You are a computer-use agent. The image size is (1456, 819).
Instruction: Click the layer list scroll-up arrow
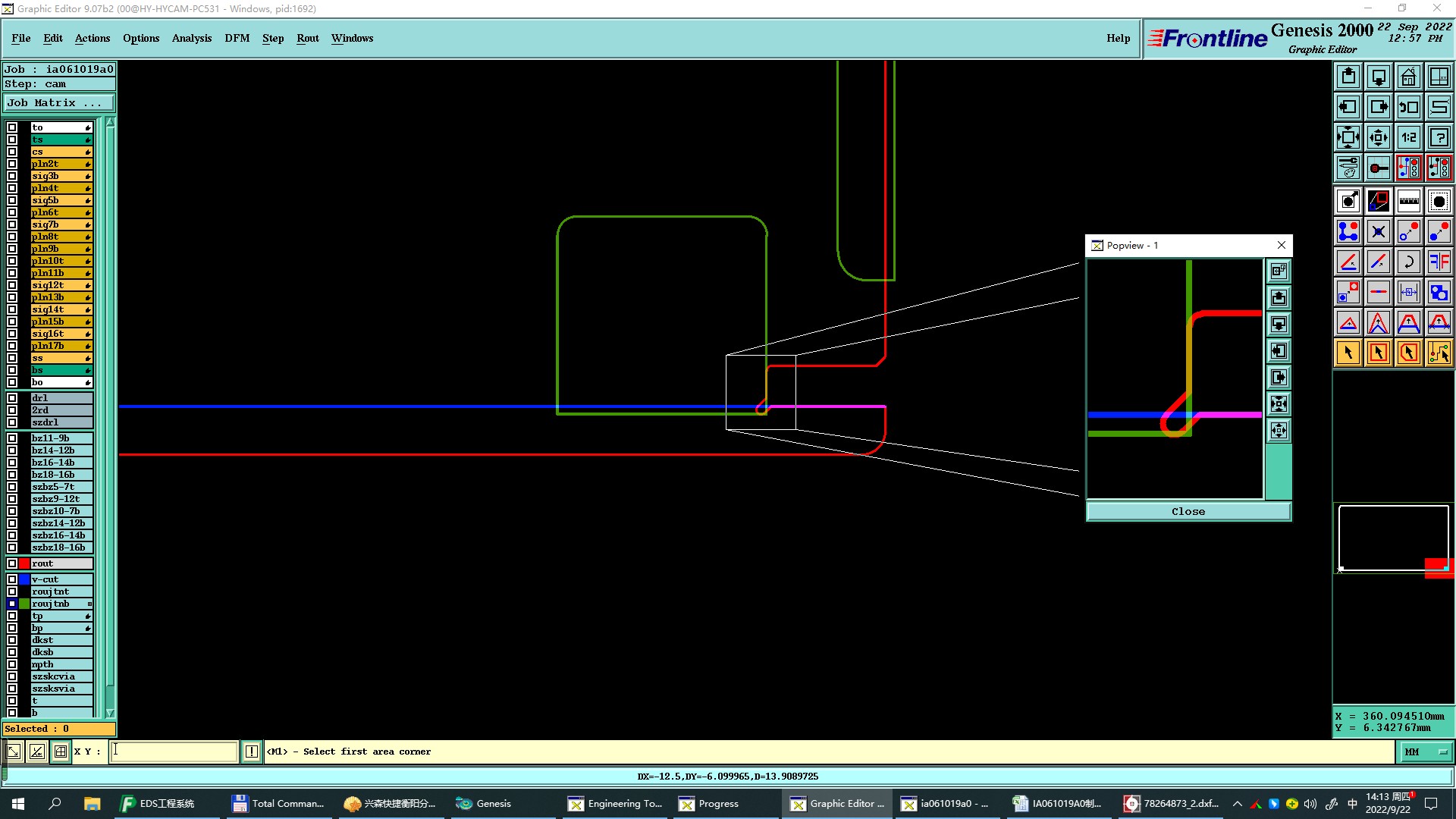coord(110,122)
